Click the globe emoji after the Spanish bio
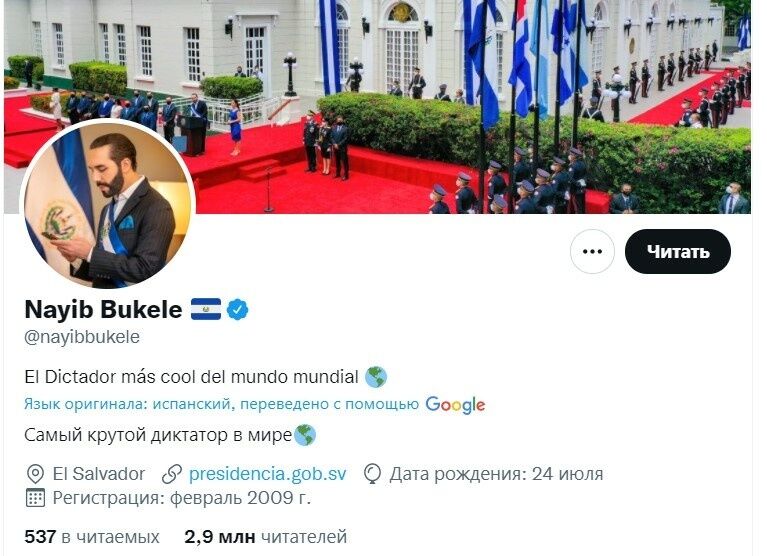Image resolution: width=767 pixels, height=556 pixels. click(x=376, y=377)
